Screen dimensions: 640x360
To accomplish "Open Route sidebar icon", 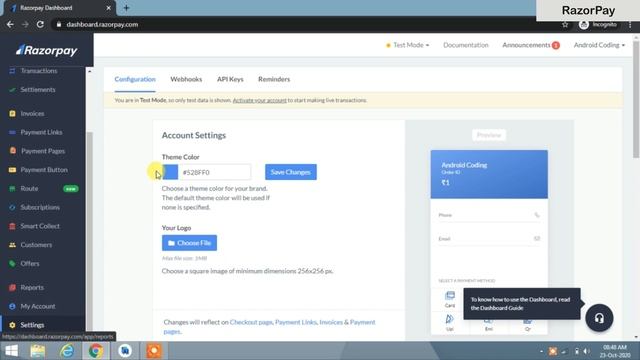I will pos(12,189).
